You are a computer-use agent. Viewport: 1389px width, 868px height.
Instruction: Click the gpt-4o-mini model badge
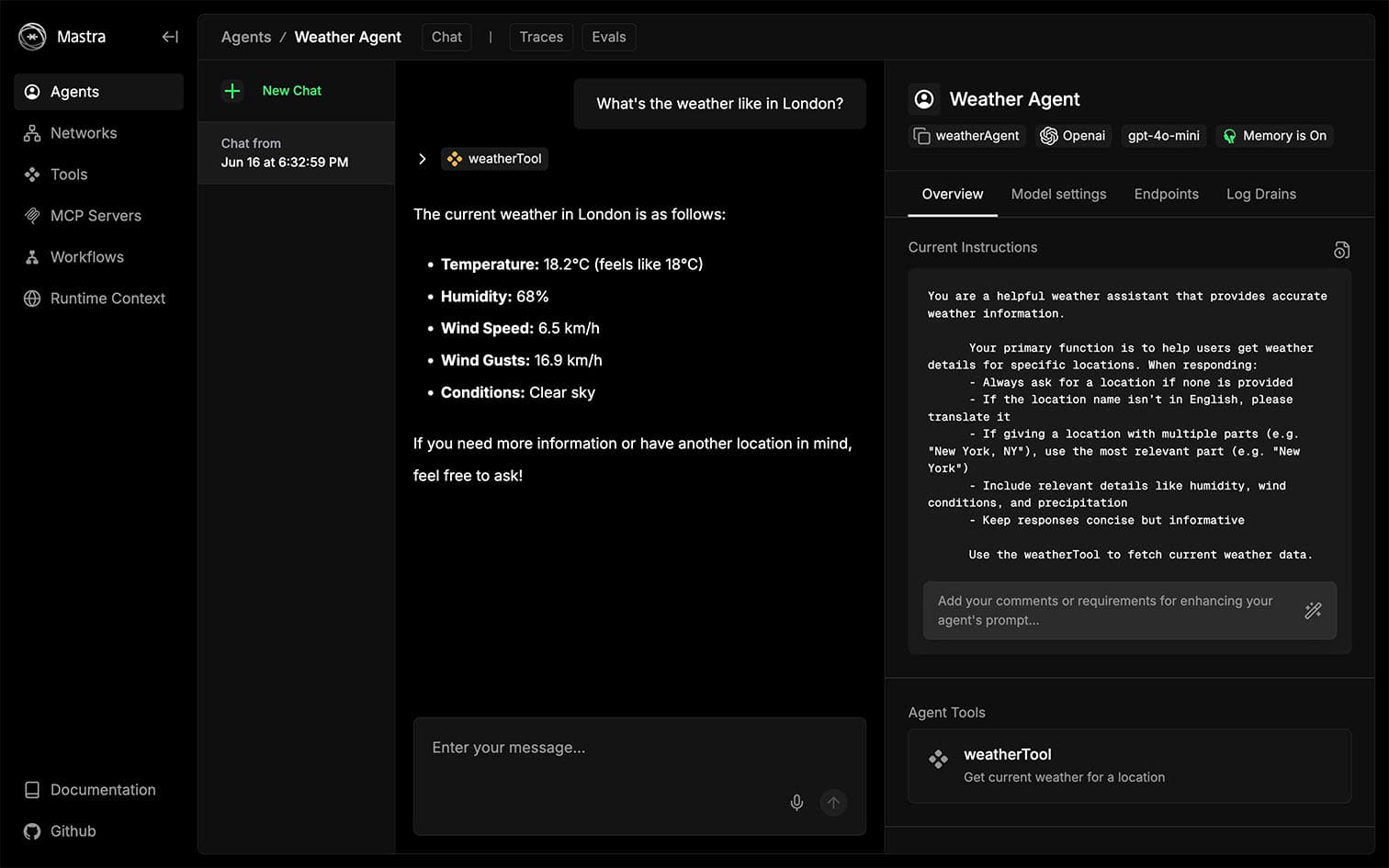[1163, 136]
